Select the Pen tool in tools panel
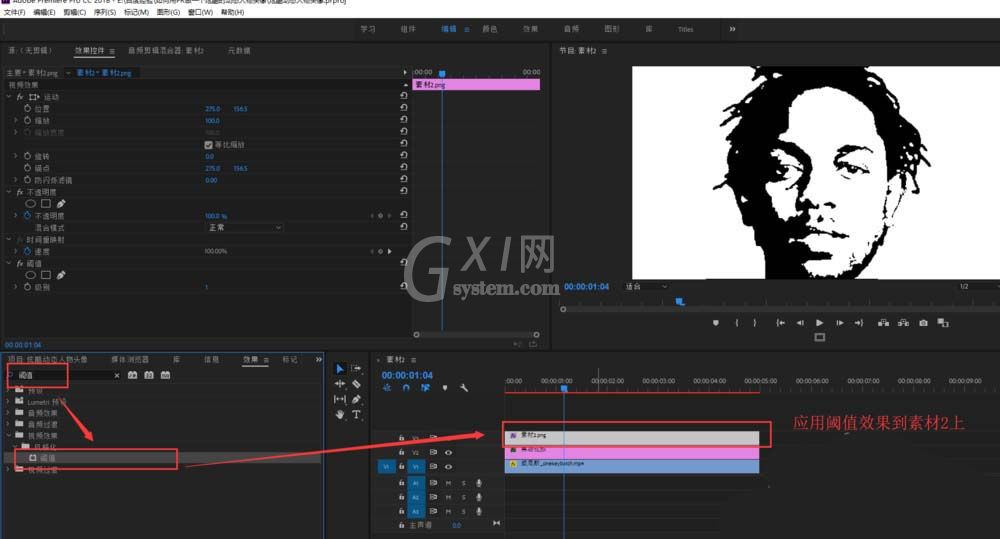Image resolution: width=1000 pixels, height=539 pixels. [356, 399]
